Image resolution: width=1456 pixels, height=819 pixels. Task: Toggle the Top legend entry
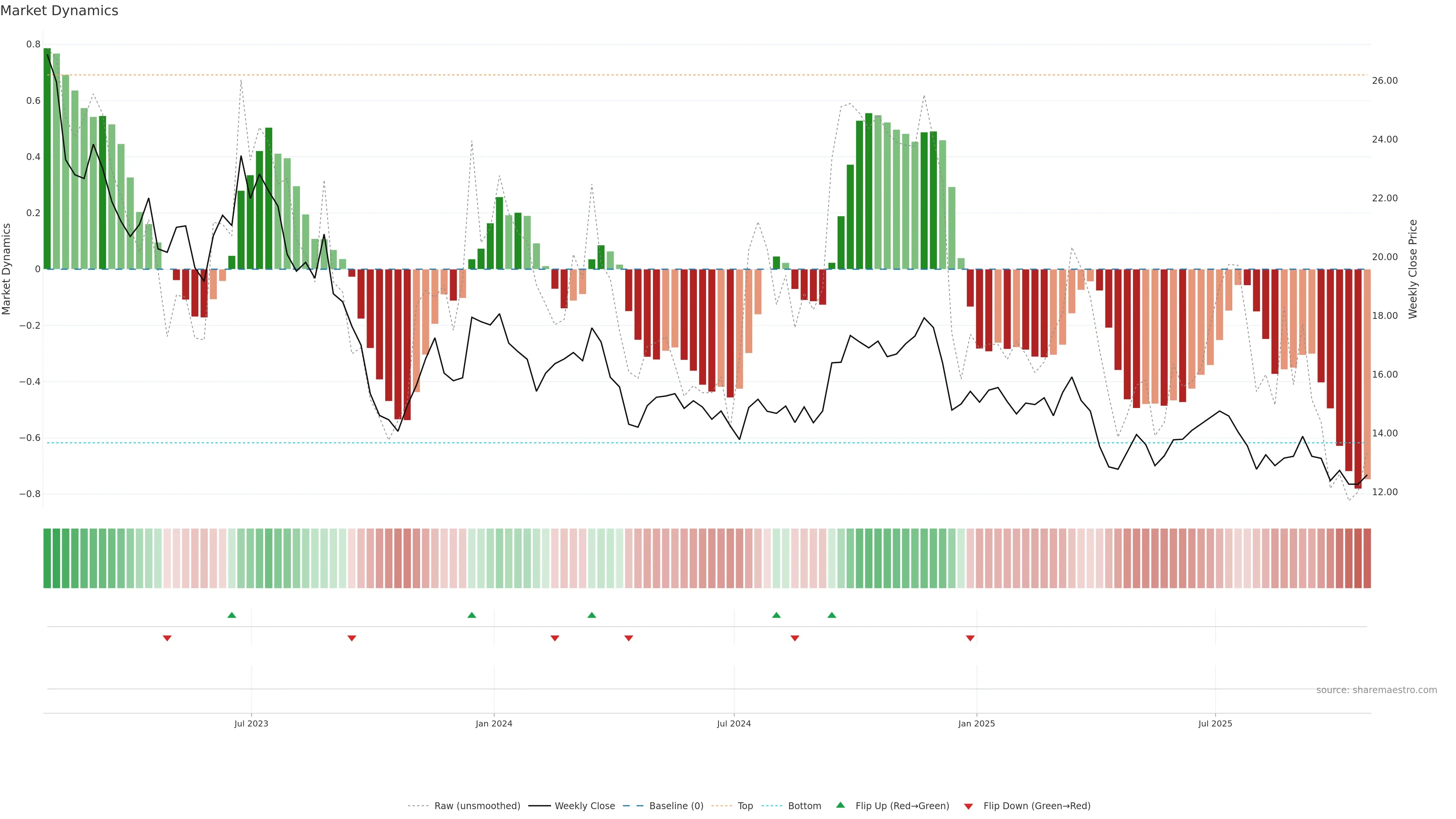(x=745, y=806)
